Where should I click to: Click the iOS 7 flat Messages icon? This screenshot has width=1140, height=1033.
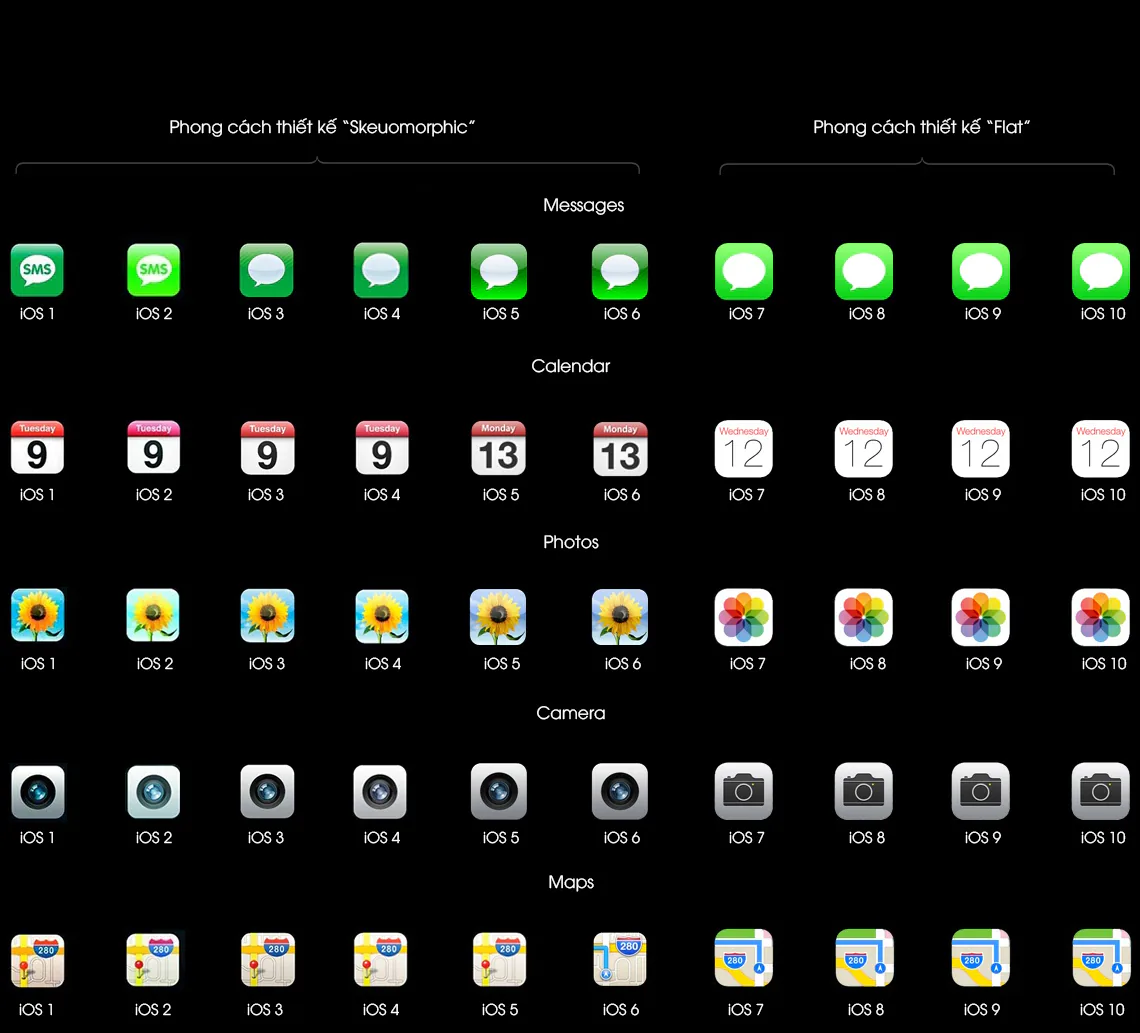pos(744,271)
